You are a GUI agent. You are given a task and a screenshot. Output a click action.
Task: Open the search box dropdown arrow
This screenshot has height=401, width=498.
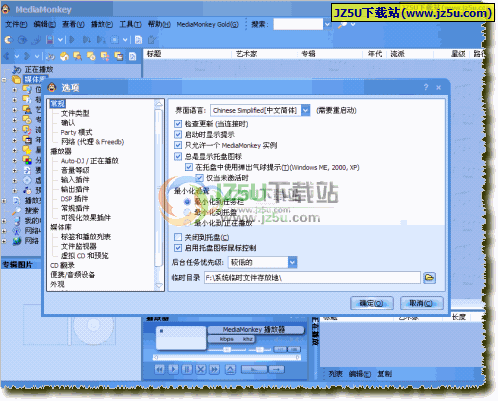pos(327,24)
